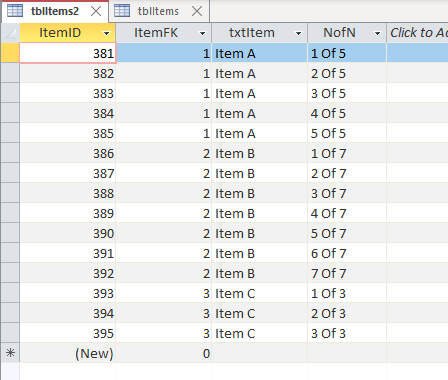448x380 pixels.
Task: Click Item B in row 386
Action: coord(260,153)
